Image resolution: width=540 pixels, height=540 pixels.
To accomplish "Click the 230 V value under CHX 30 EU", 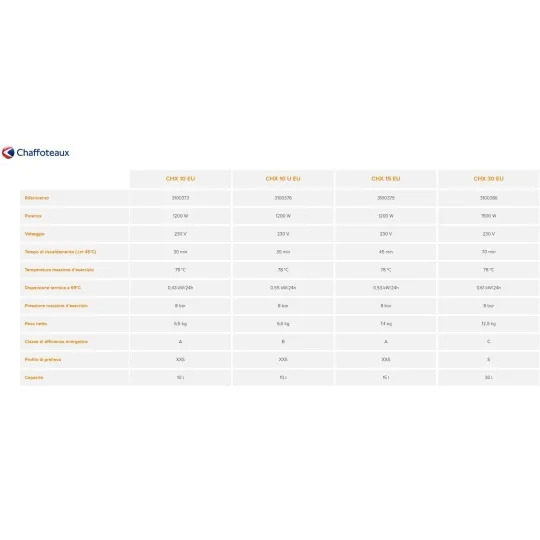I will 489,234.
